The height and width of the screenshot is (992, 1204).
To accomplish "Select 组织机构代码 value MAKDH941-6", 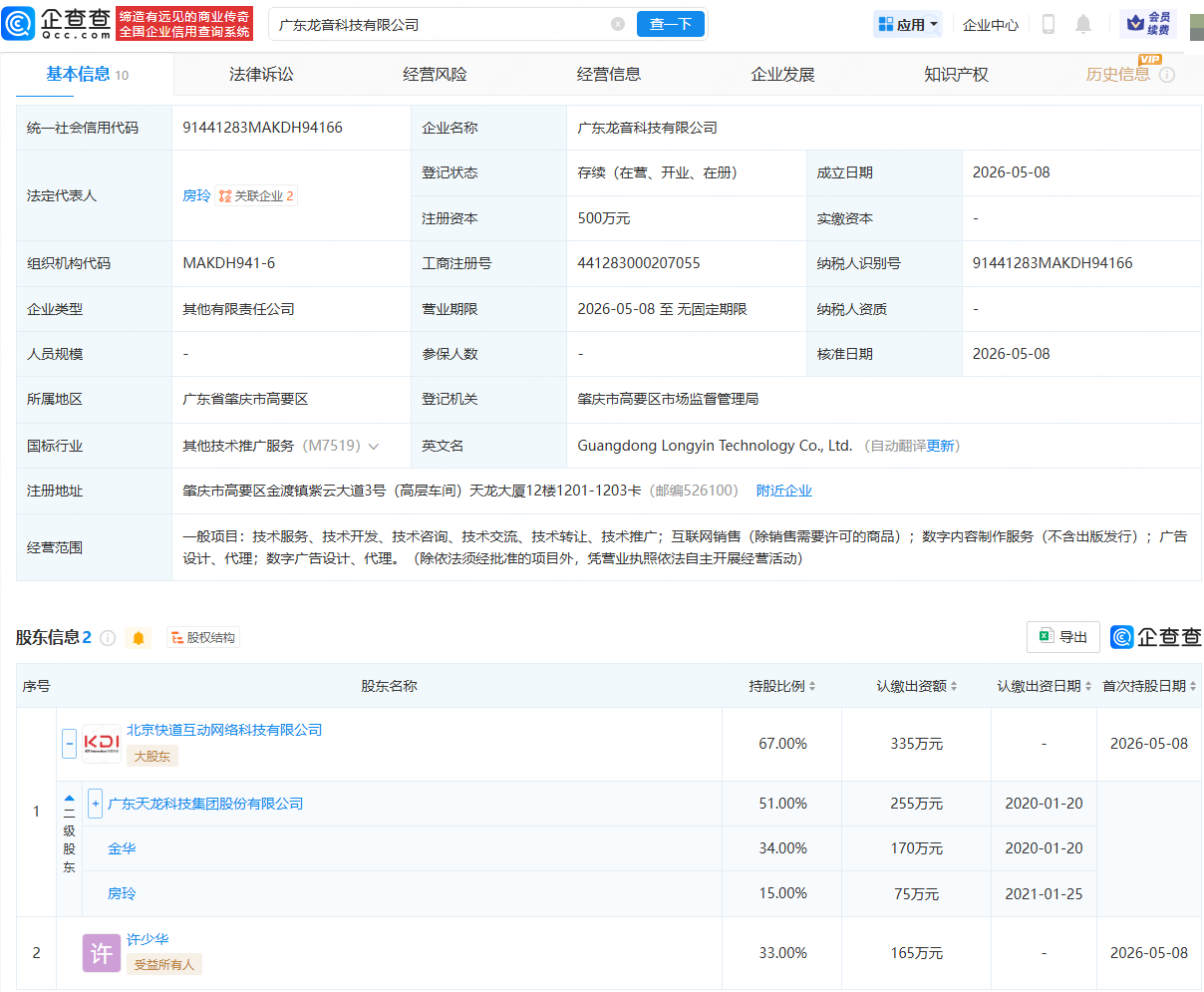I will [x=229, y=263].
